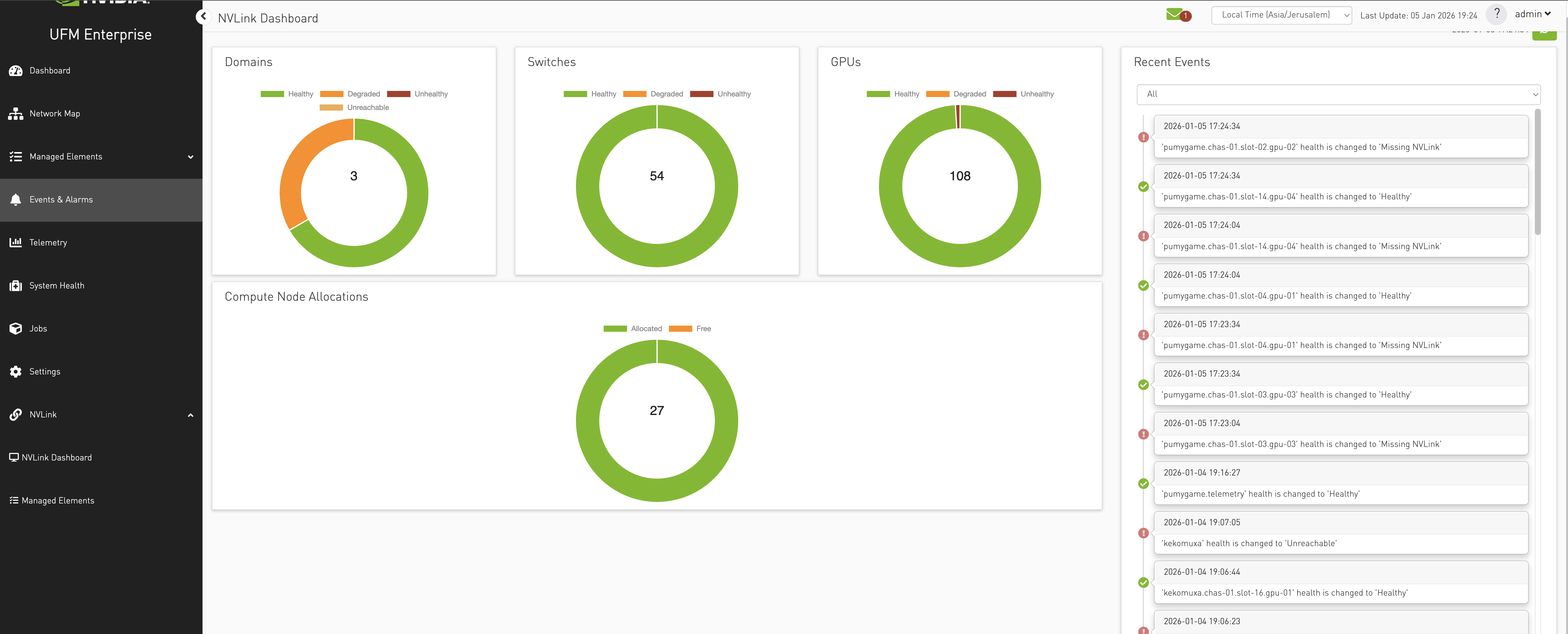Toggle Unhealthy series in GPUs chart legend
Screen dimensions: 1568x634
pyautogui.click(x=1023, y=94)
